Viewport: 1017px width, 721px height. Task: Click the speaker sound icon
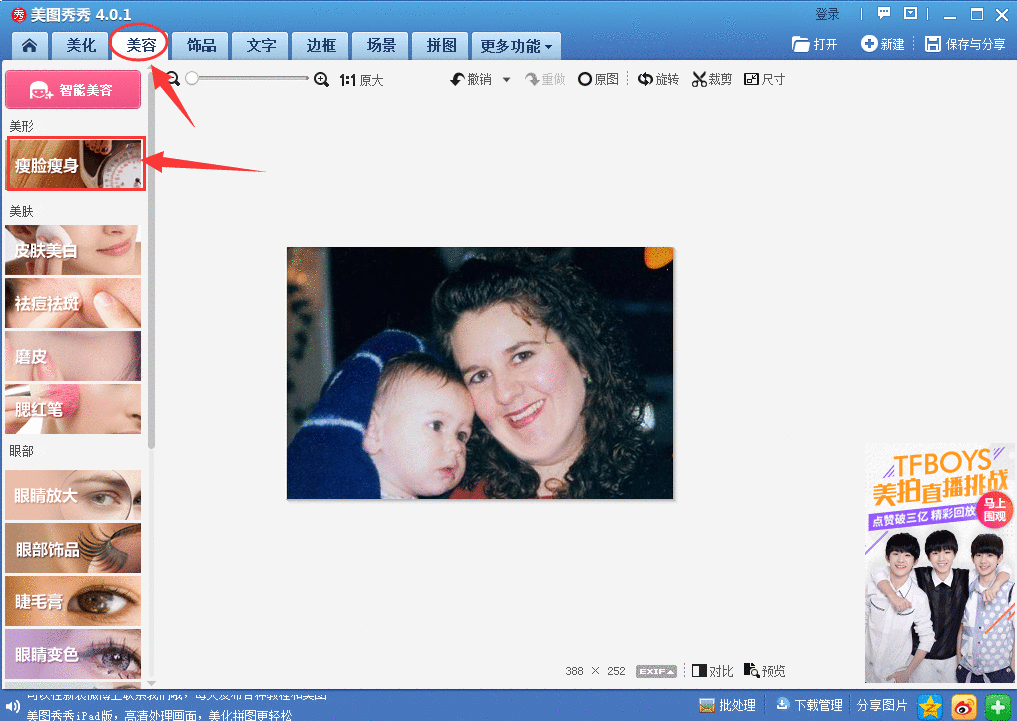(x=12, y=706)
